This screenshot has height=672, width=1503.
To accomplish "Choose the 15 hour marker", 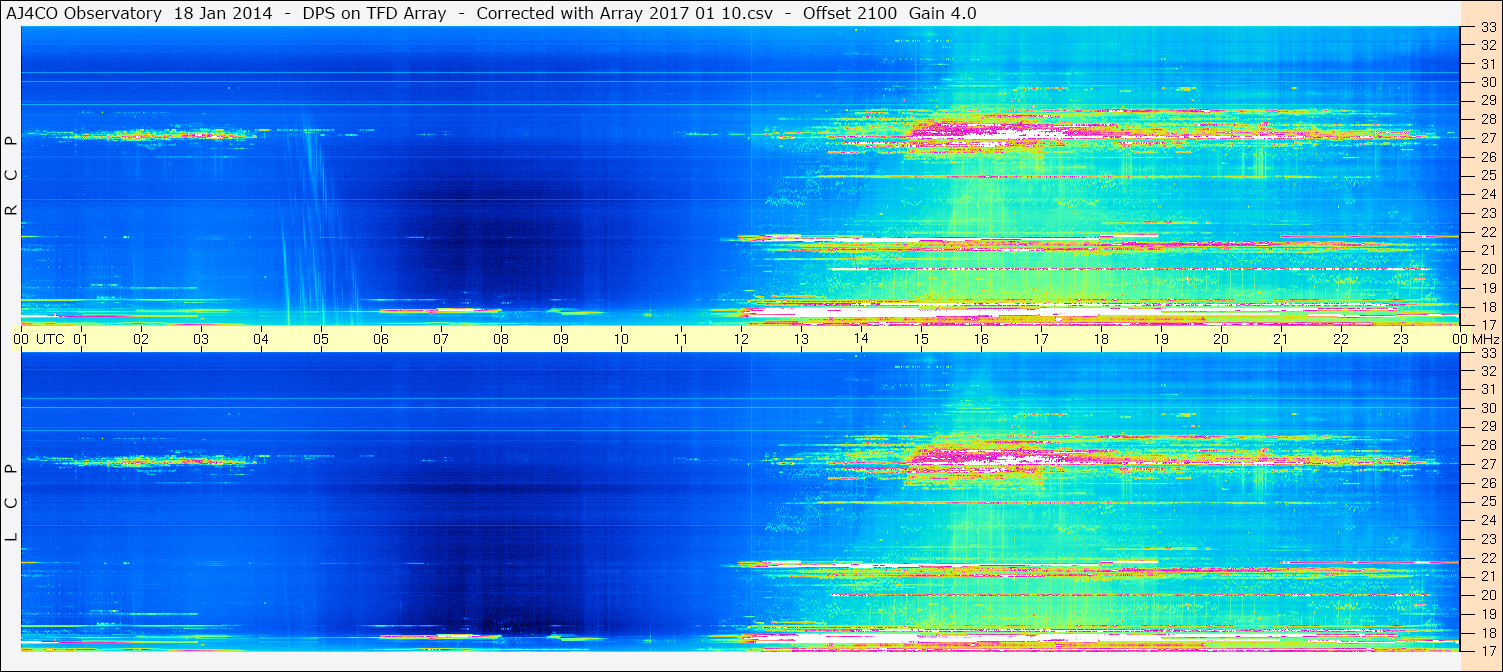I will point(921,339).
